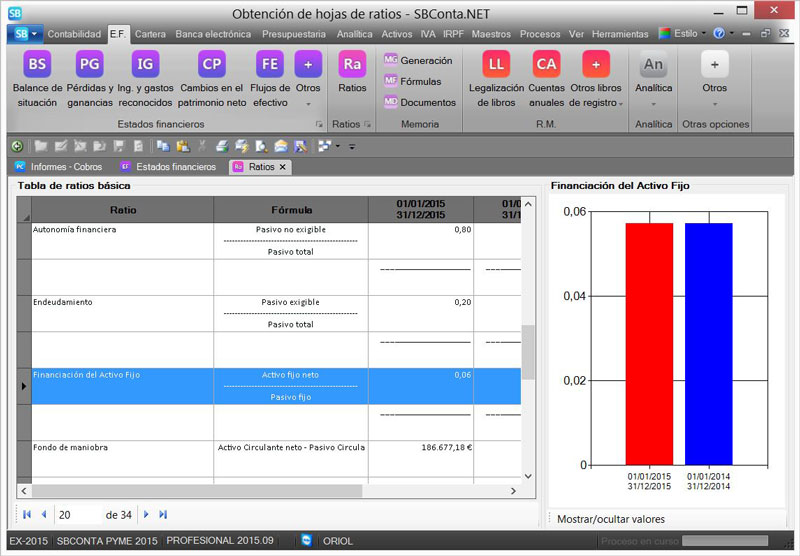800x556 pixels.
Task: Click the Ratios ribbon icon
Action: tap(352, 65)
